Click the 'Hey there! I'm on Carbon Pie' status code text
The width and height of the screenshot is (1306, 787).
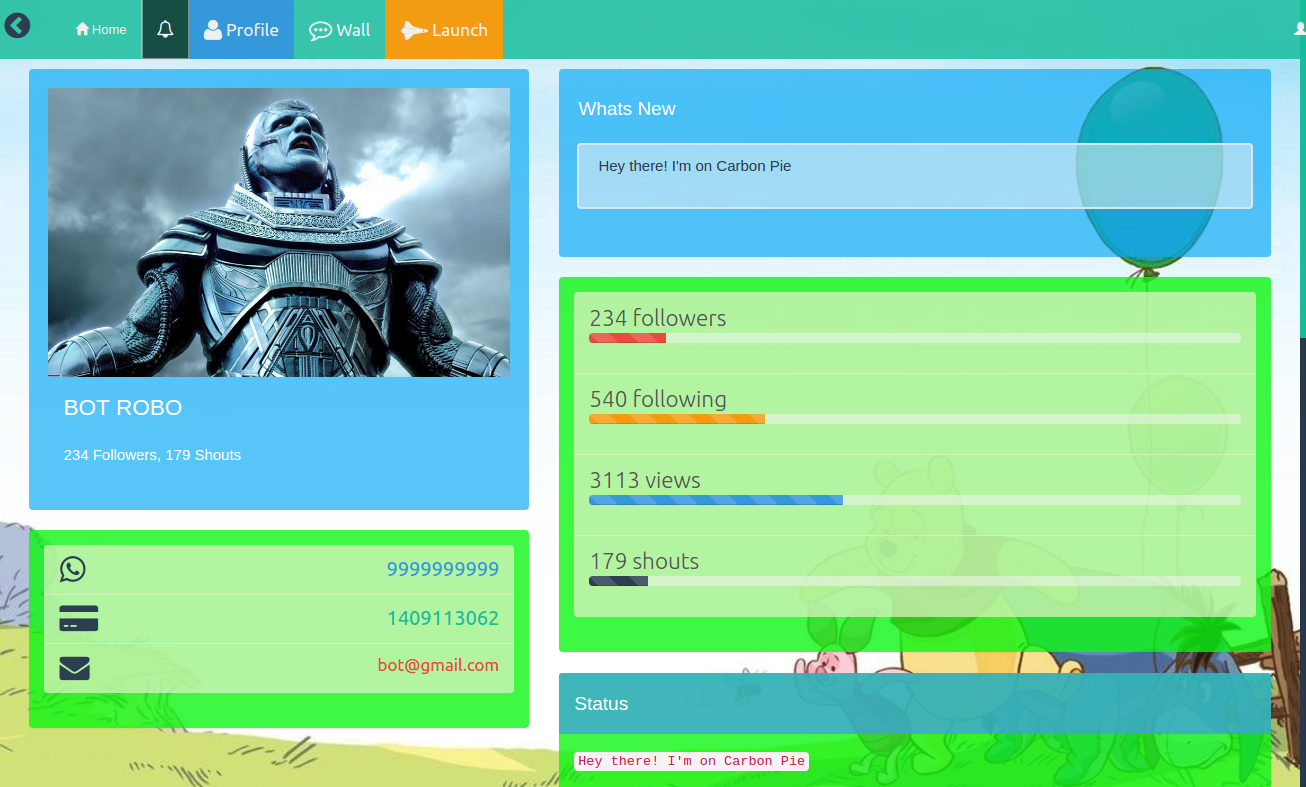point(692,761)
